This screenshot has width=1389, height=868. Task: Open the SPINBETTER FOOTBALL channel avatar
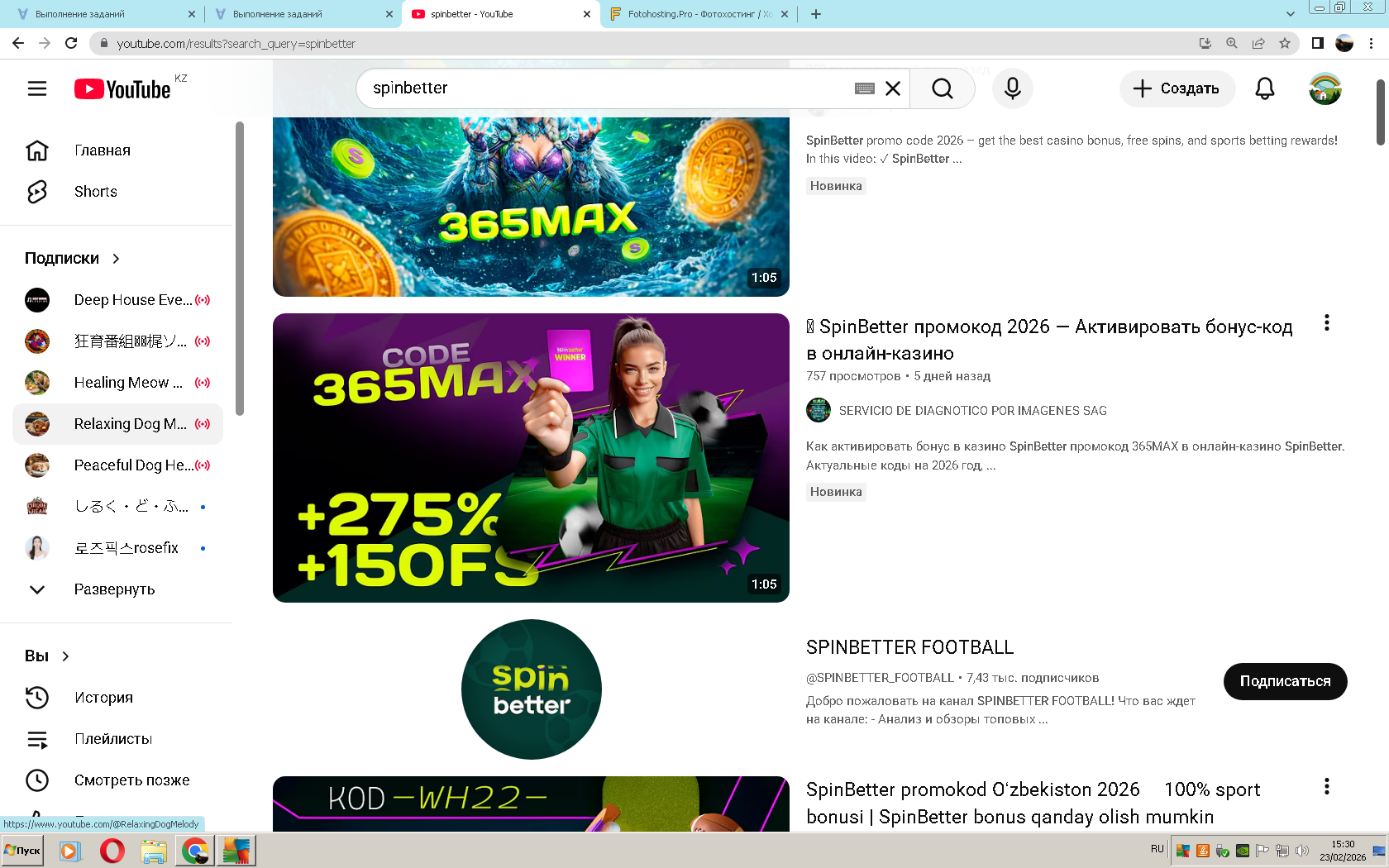(x=532, y=689)
